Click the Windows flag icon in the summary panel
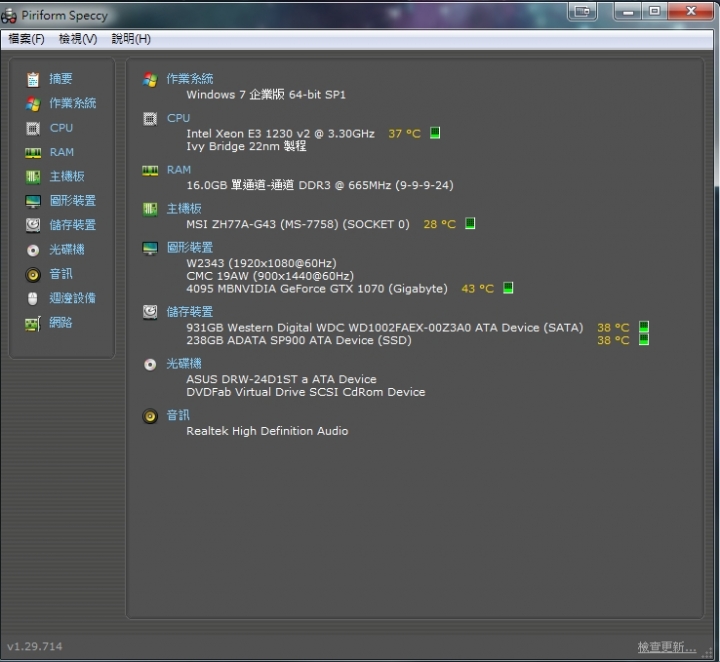This screenshot has width=720, height=662. 150,79
